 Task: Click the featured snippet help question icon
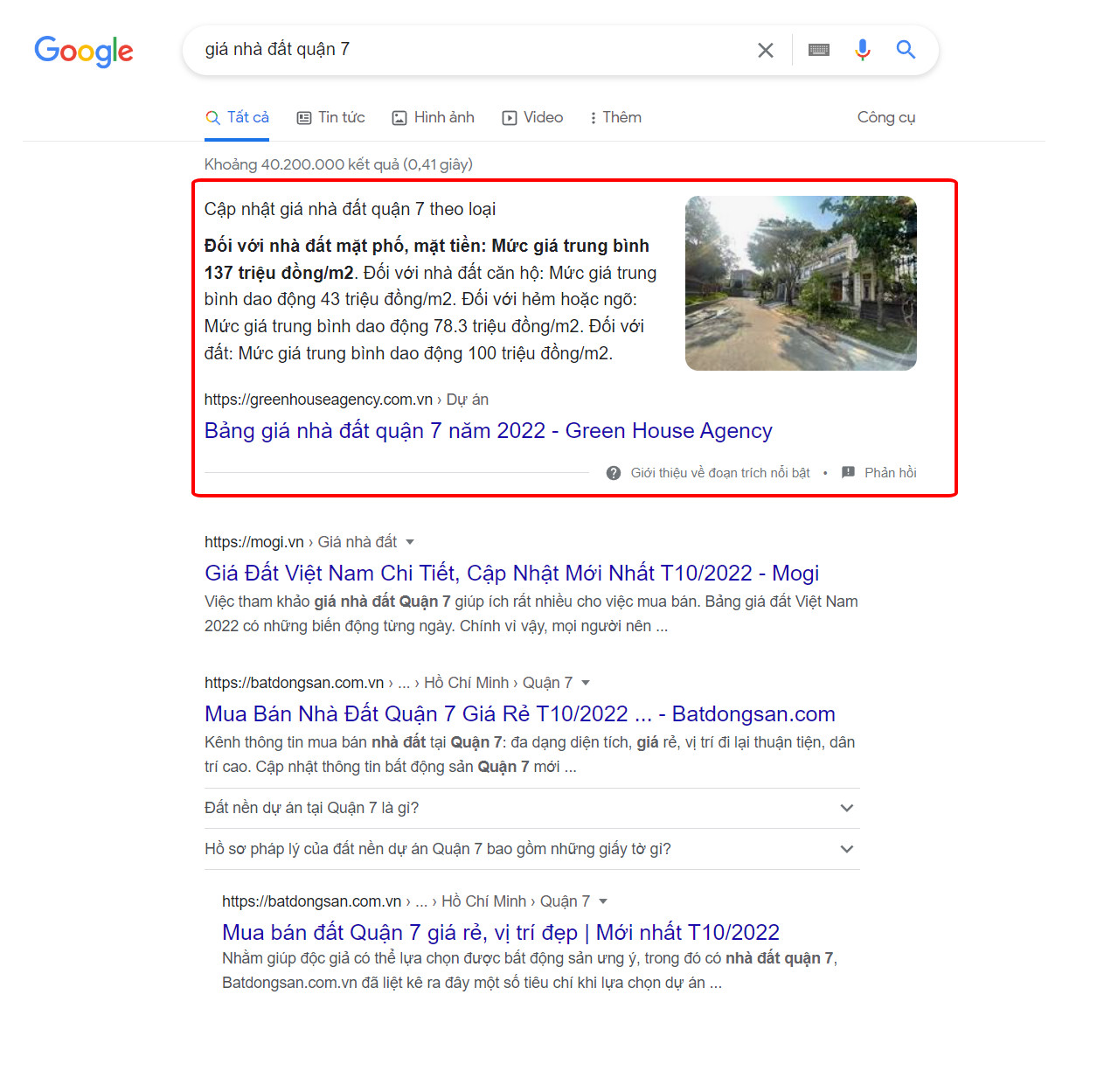click(614, 473)
